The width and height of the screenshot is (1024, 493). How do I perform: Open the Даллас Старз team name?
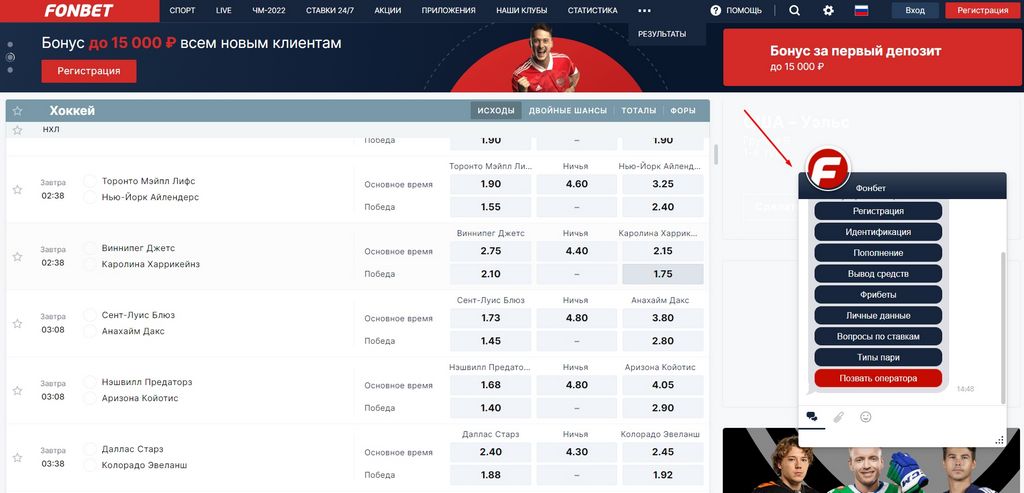tap(133, 449)
